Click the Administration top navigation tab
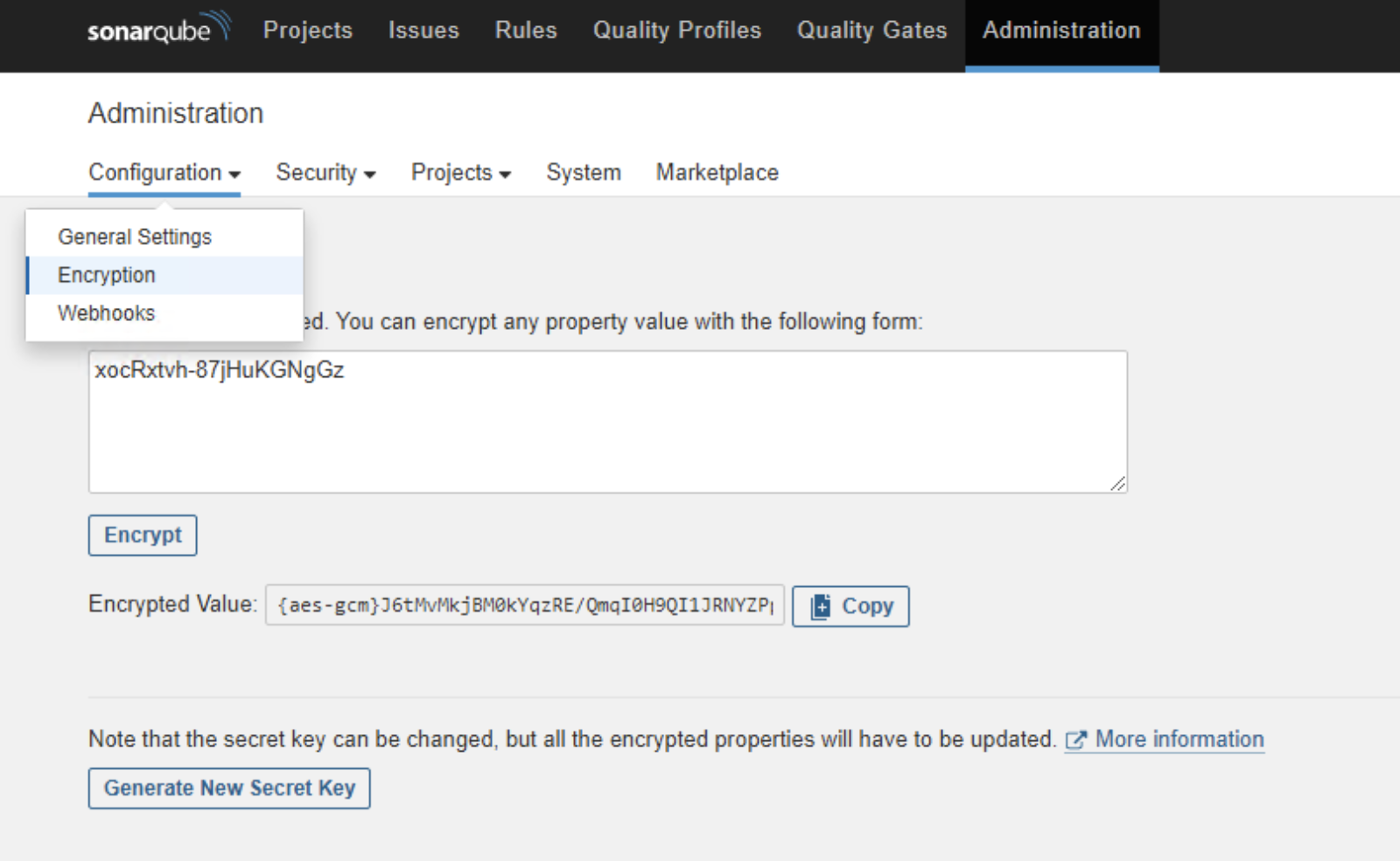This screenshot has width=1400, height=861. click(x=1061, y=30)
